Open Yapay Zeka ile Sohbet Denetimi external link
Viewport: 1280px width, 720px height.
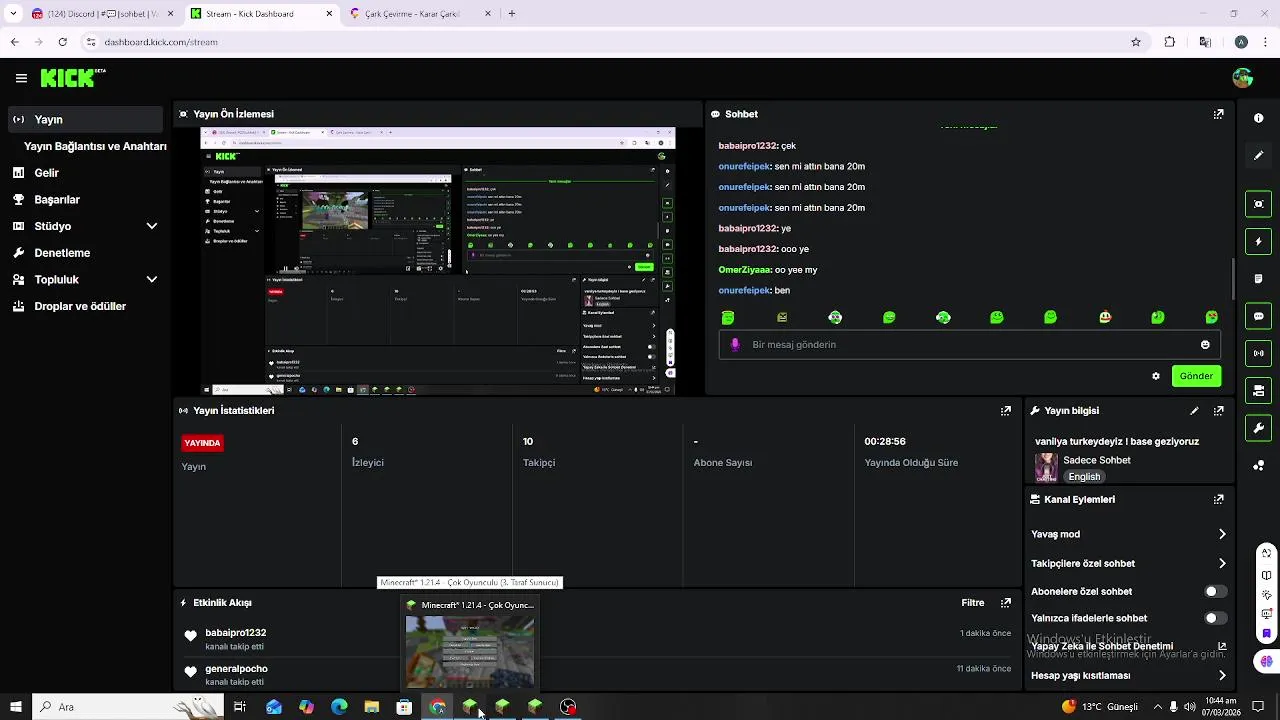coord(1221,646)
